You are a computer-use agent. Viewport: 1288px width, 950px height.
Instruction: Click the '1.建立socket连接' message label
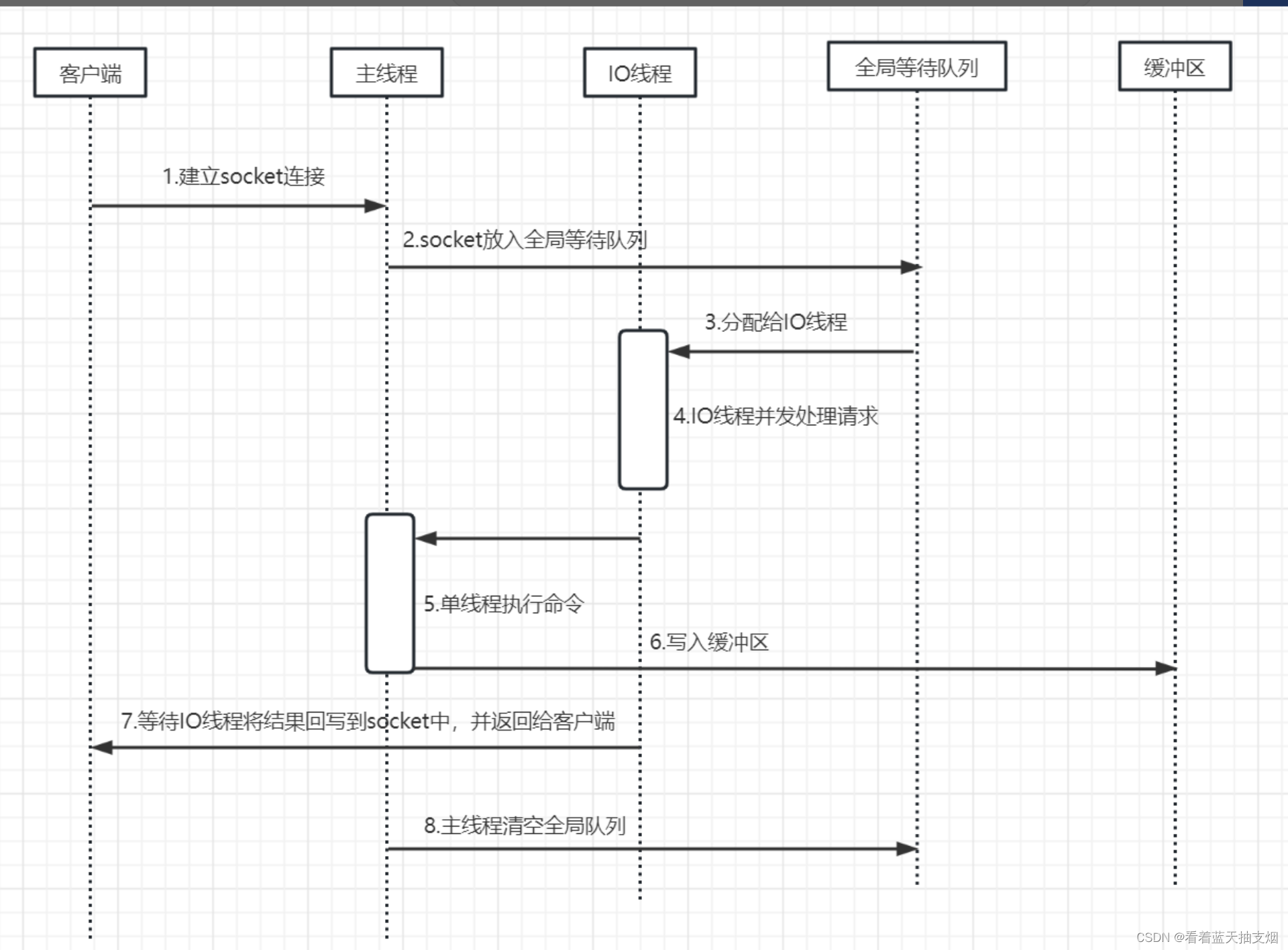(244, 176)
